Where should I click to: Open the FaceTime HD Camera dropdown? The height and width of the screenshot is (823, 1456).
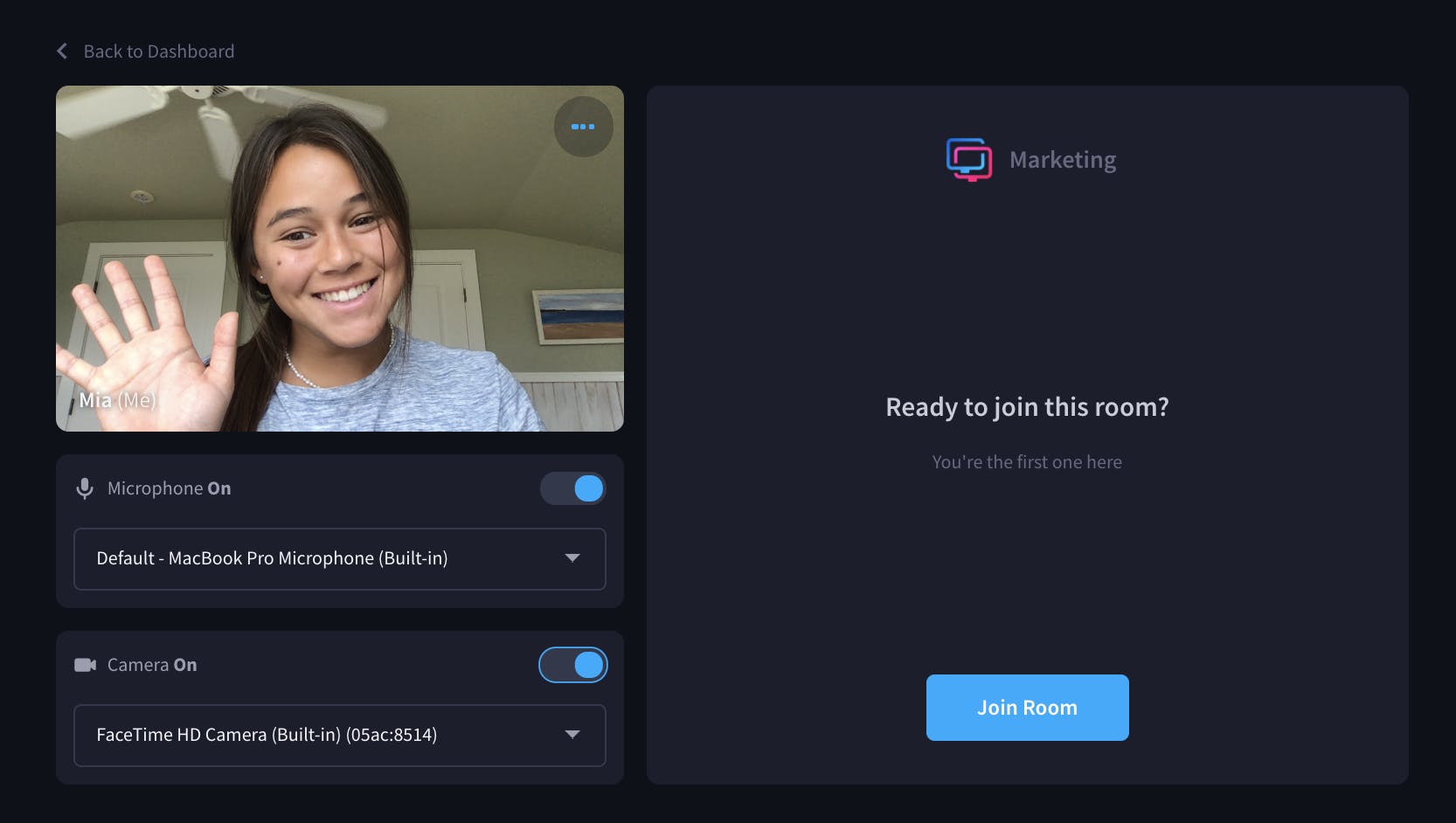point(340,735)
